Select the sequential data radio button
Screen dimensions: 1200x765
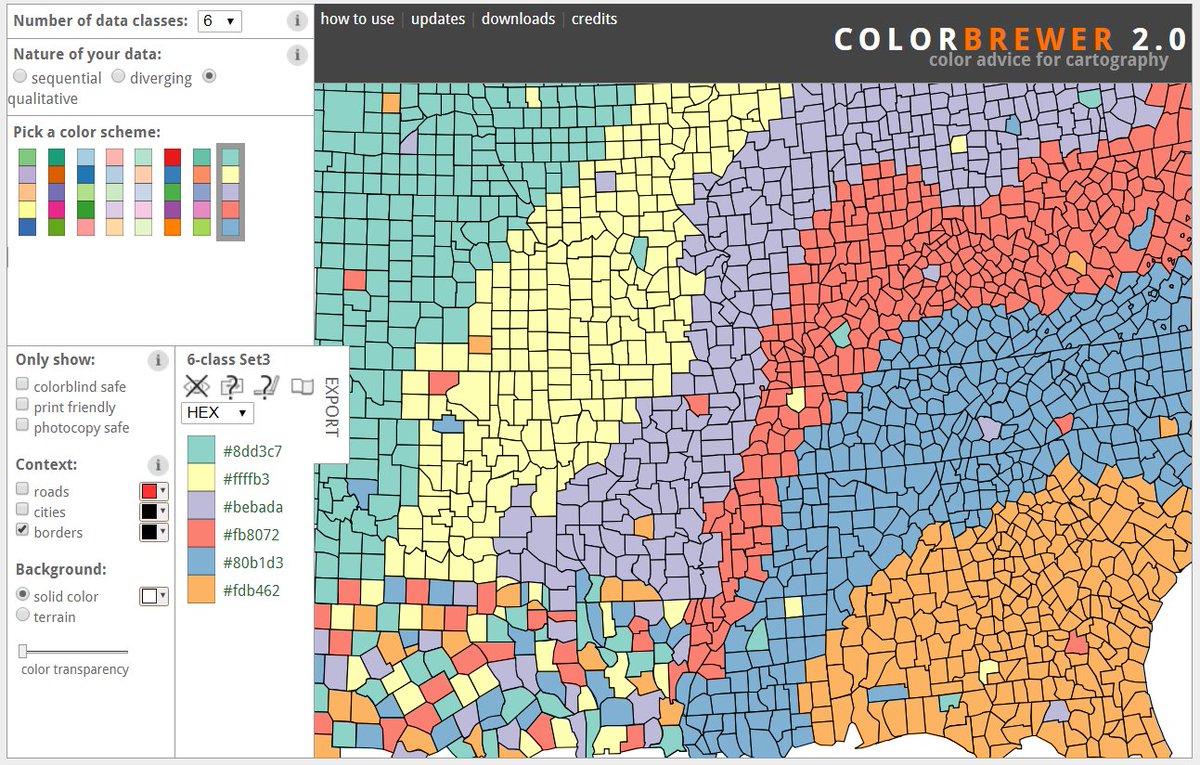[x=20, y=76]
